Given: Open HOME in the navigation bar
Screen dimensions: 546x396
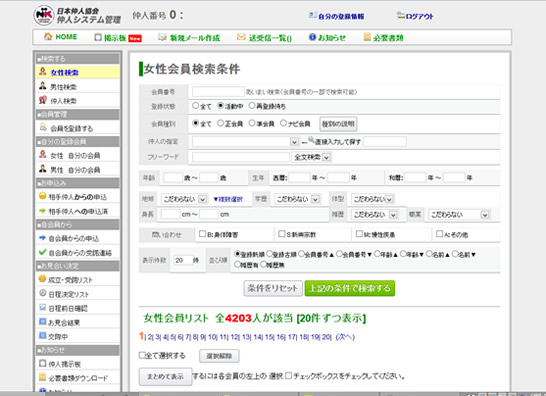Looking at the screenshot, I should pyautogui.click(x=66, y=37).
